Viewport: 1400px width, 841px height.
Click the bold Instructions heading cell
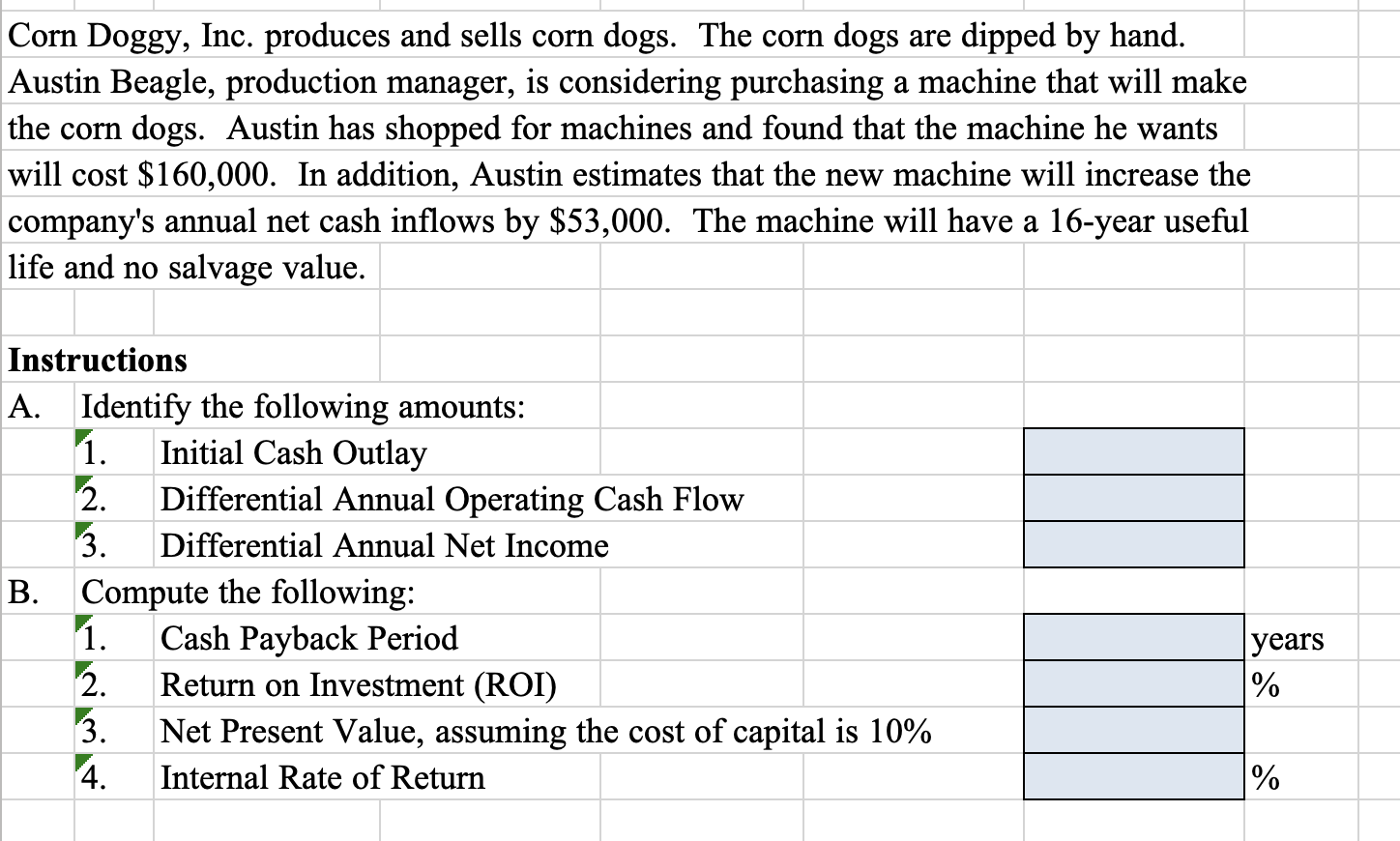pos(98,361)
